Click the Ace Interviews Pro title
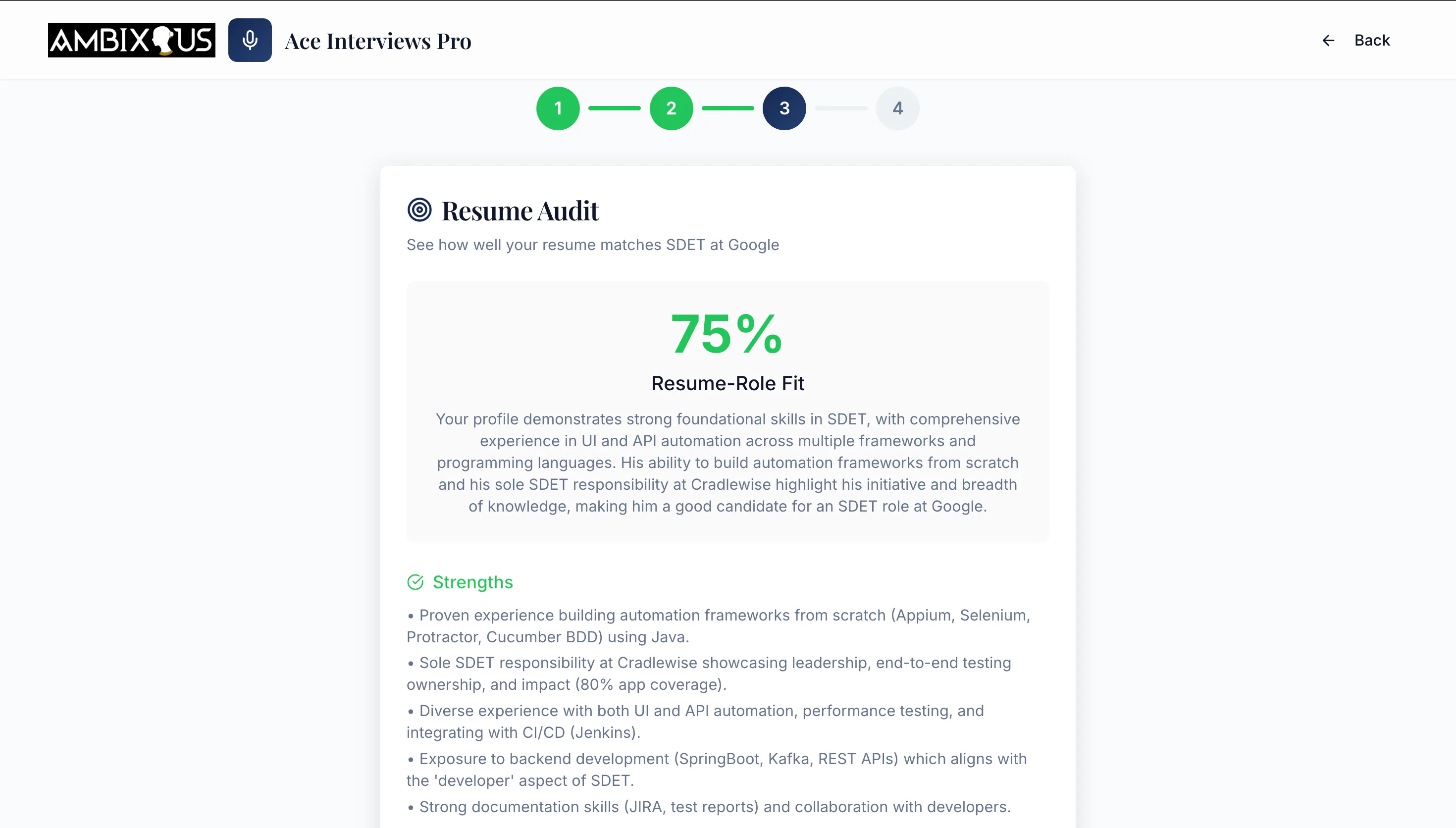1456x828 pixels. pos(377,41)
